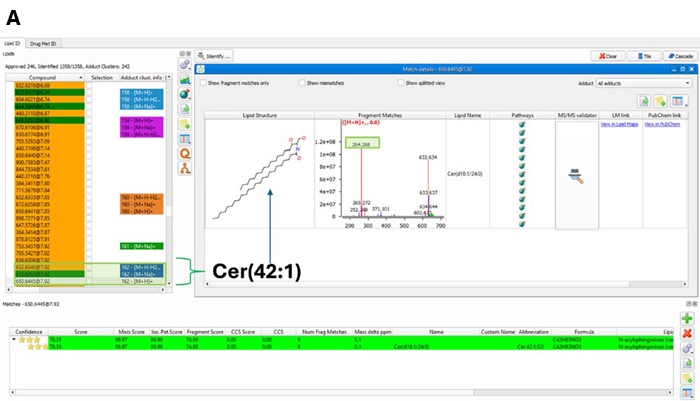The image size is (700, 401).
Task: Open the View in Lipid Maps link
Action: click(x=618, y=124)
